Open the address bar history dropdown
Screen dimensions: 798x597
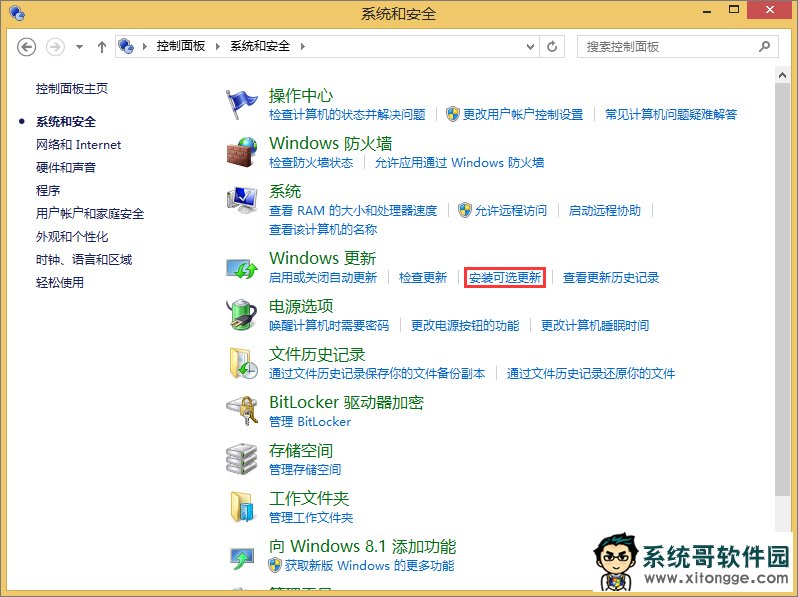point(529,46)
